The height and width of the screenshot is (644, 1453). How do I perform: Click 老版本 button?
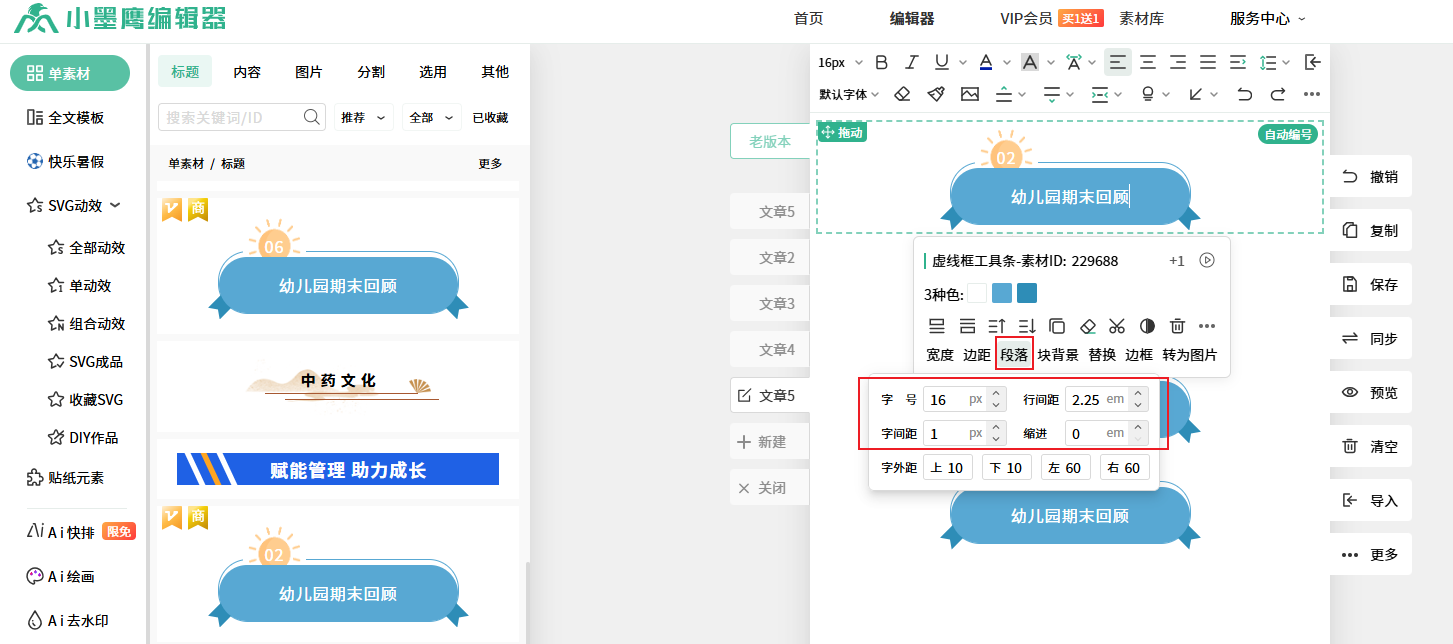[x=770, y=141]
